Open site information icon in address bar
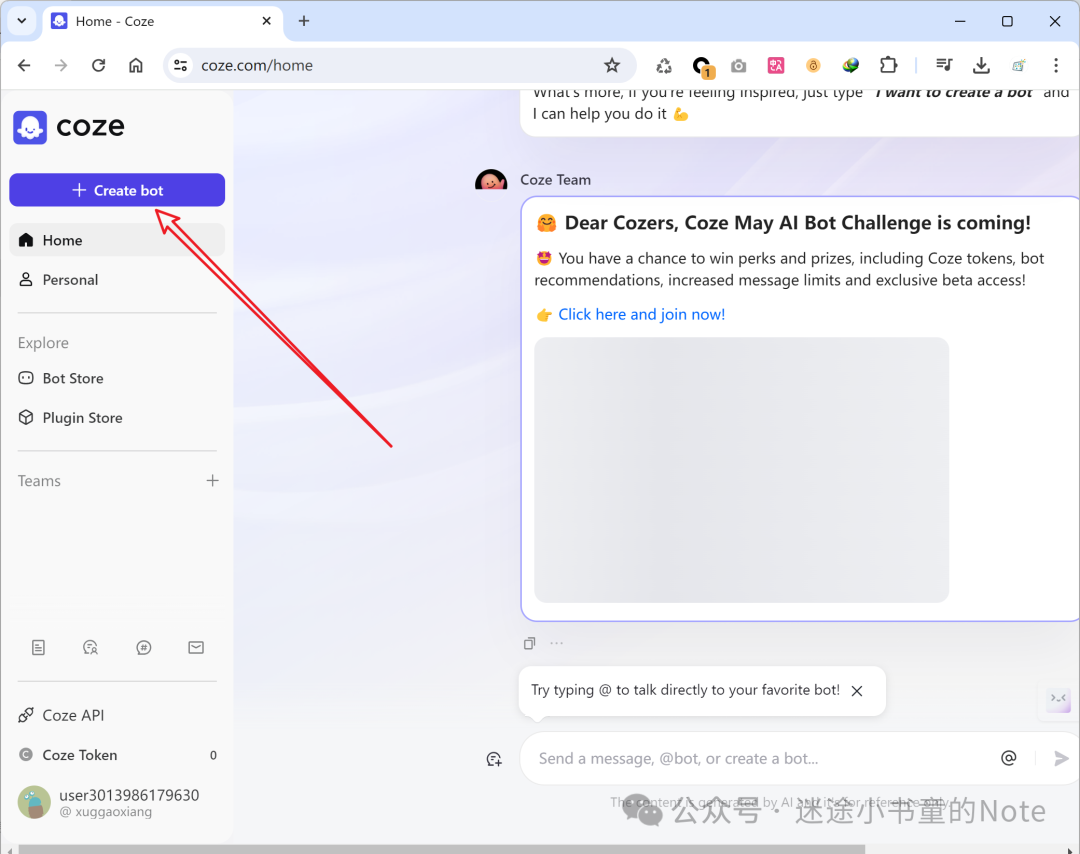This screenshot has height=854, width=1080. [180, 65]
